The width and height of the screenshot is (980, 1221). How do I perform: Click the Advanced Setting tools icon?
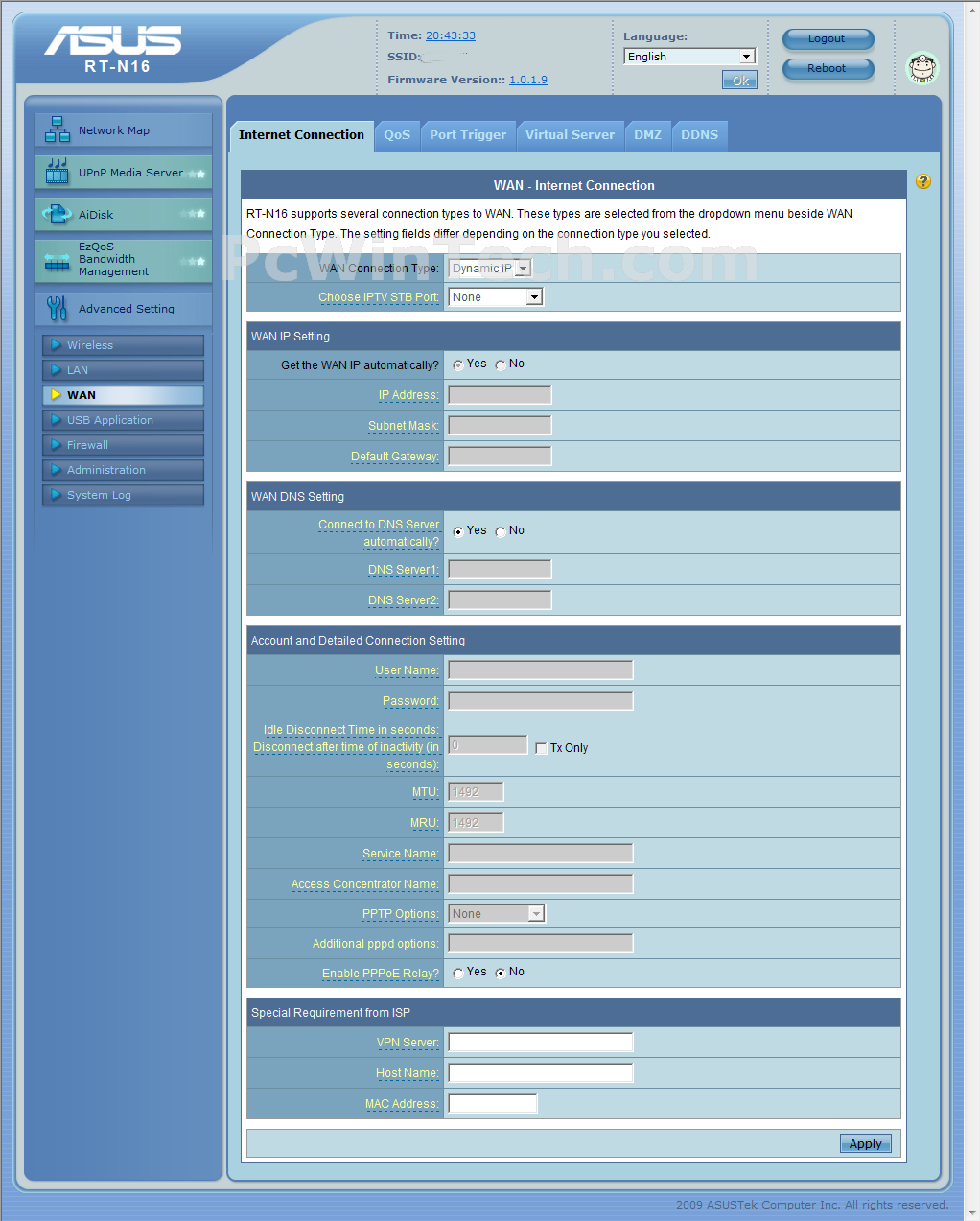(x=58, y=308)
